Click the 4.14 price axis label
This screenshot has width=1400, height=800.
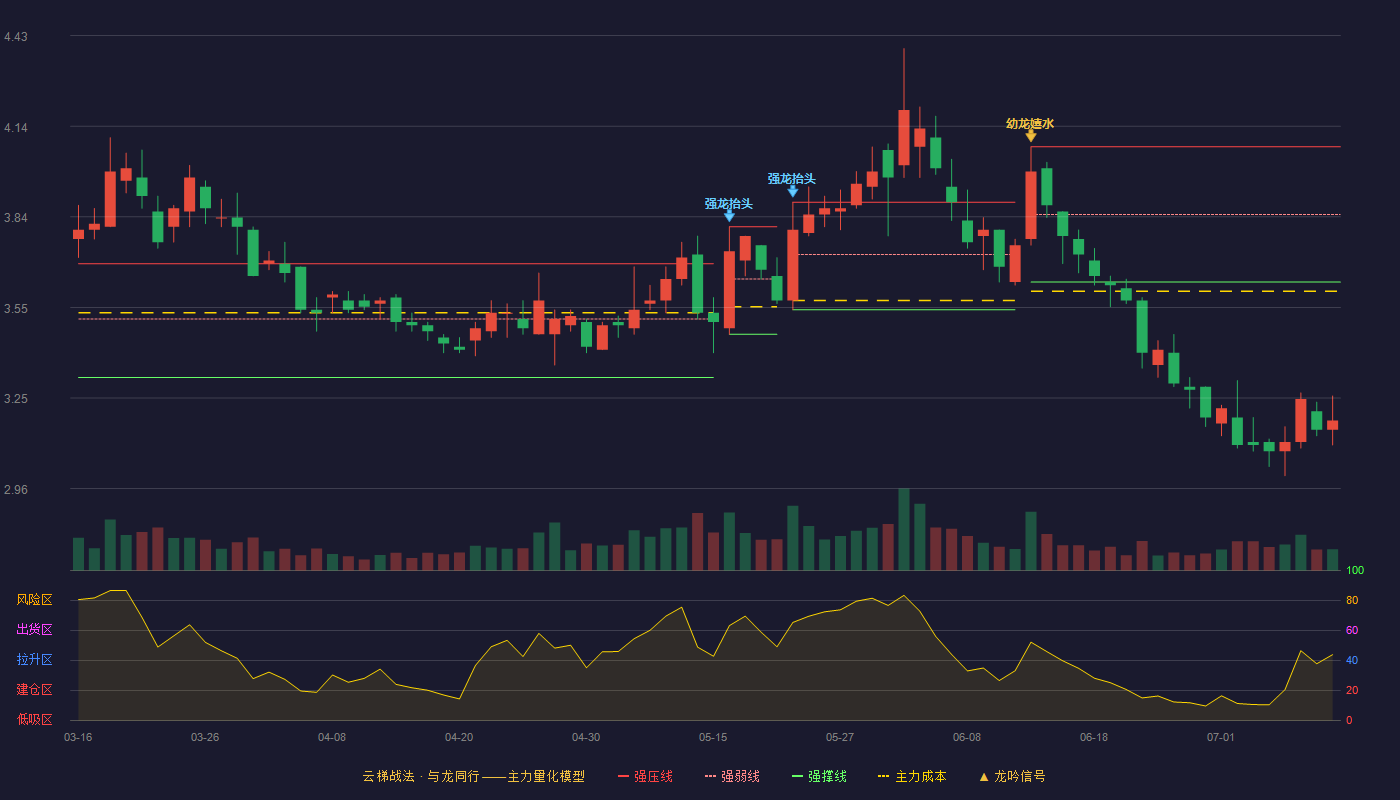16,128
